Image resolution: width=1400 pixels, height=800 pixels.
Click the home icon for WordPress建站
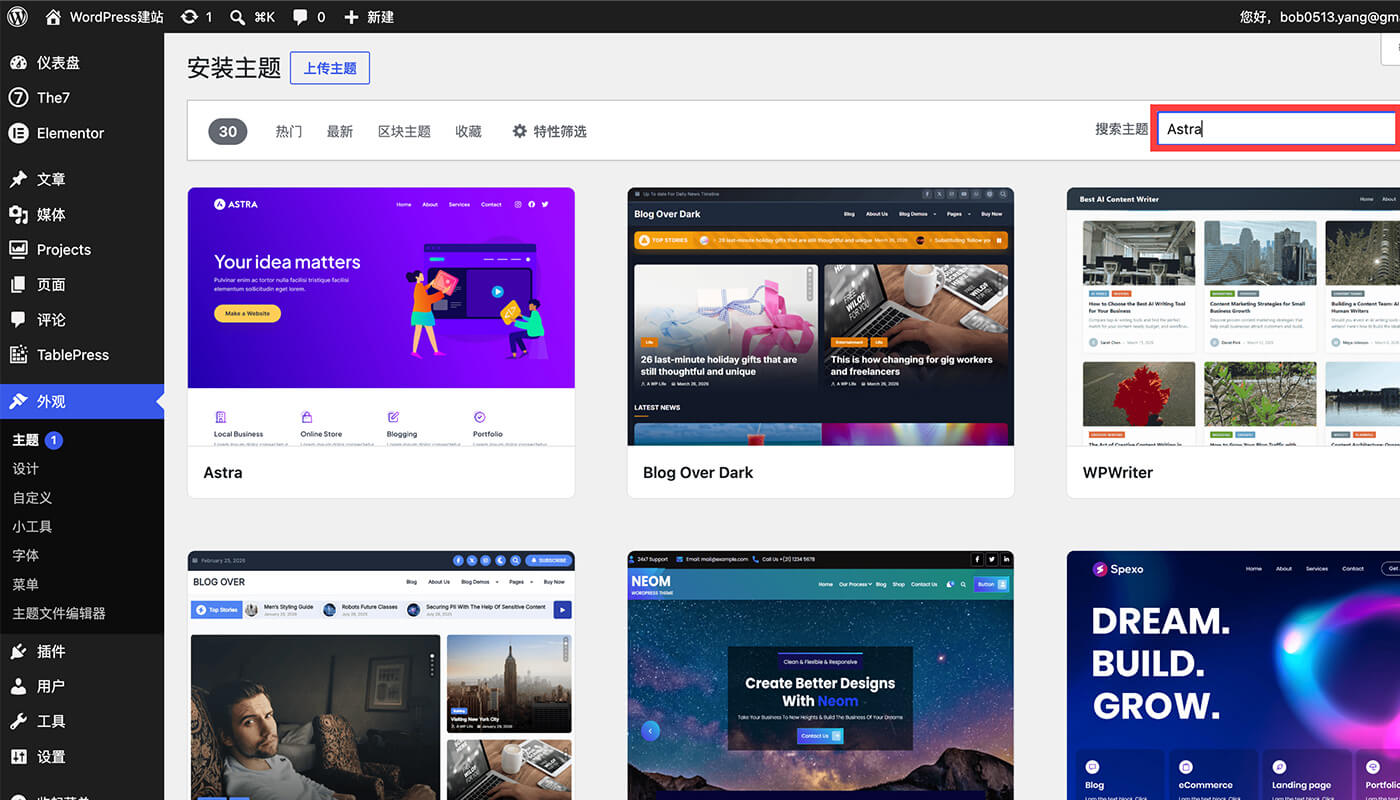[x=53, y=17]
